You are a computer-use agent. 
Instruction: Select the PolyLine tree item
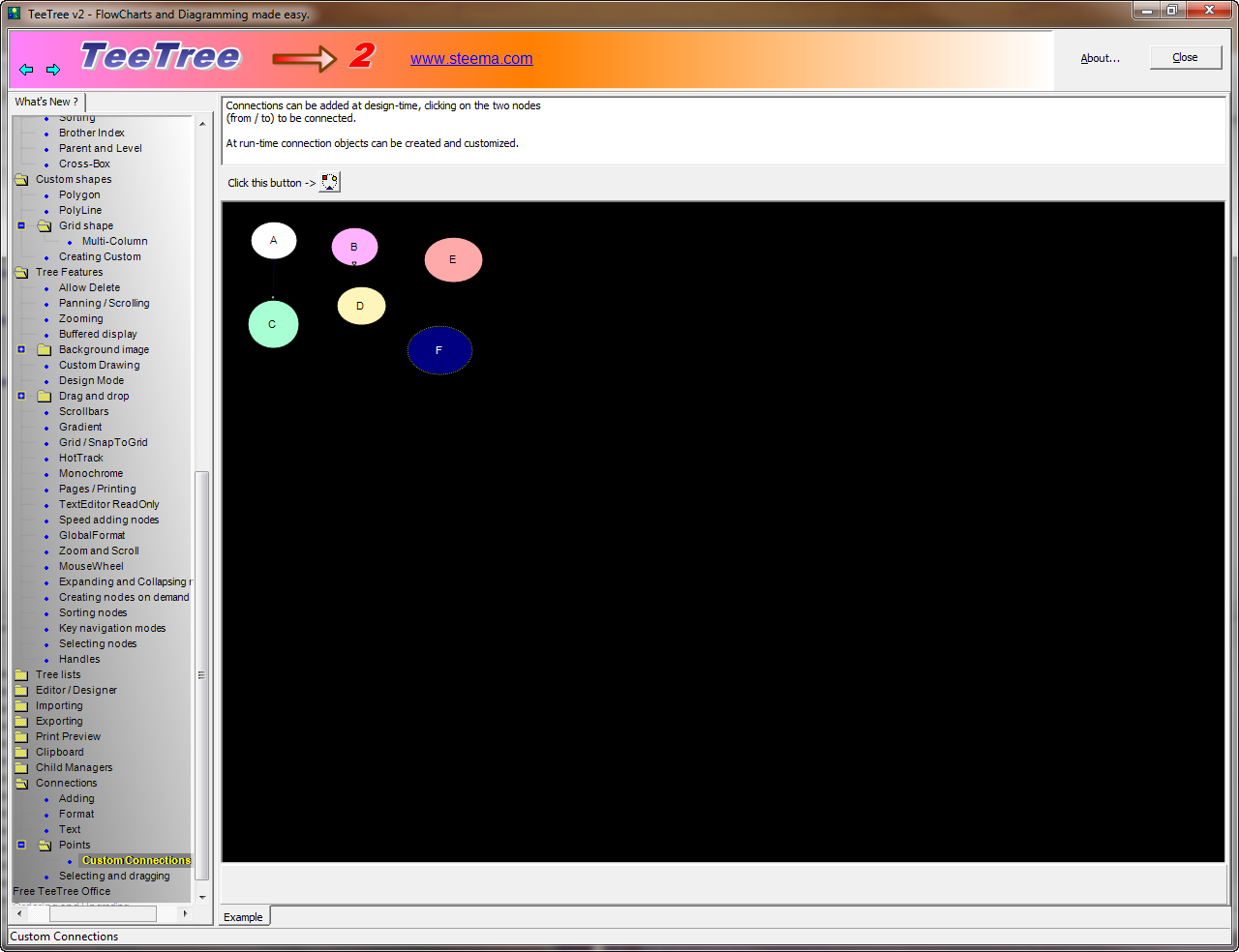[x=80, y=210]
